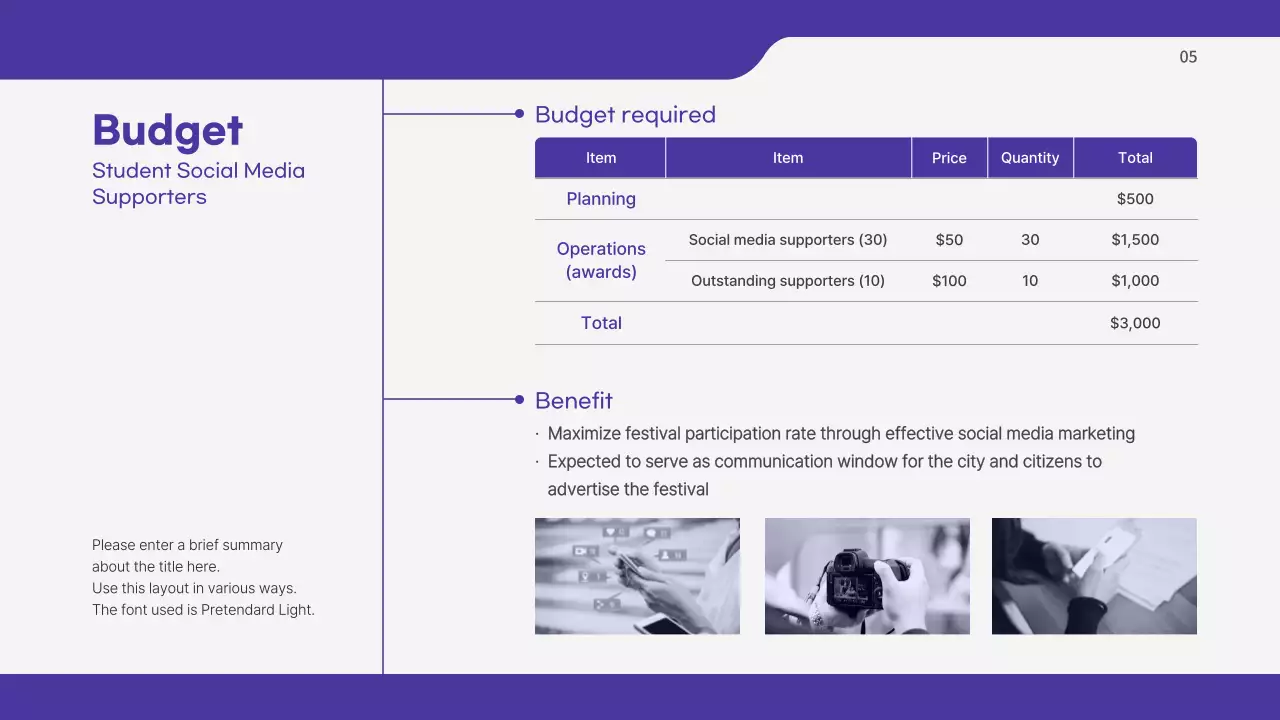Viewport: 1280px width, 720px height.
Task: Select the smartphone with social icons image
Action: (637, 576)
